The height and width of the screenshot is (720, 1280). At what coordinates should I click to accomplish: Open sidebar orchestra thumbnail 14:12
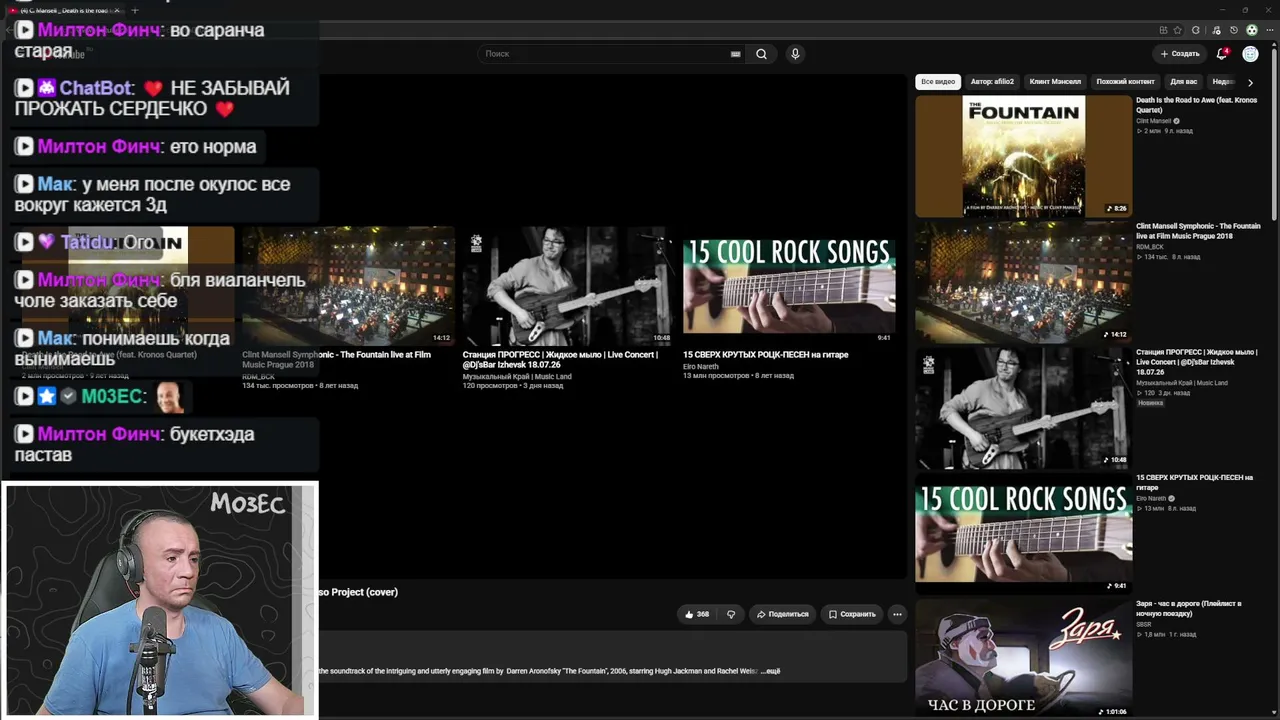(x=1023, y=282)
